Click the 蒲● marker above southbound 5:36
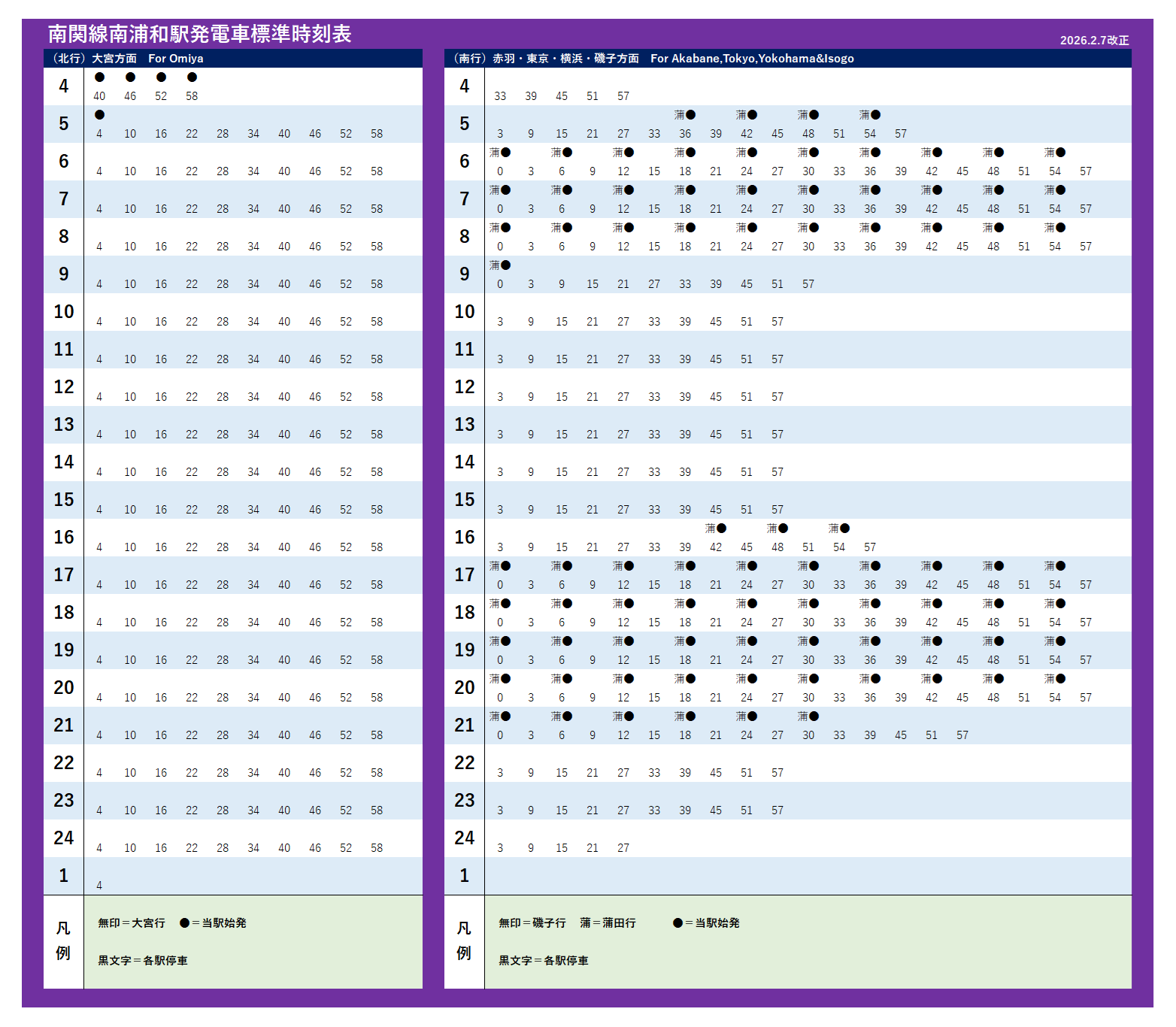1176x1027 pixels. pyautogui.click(x=685, y=115)
